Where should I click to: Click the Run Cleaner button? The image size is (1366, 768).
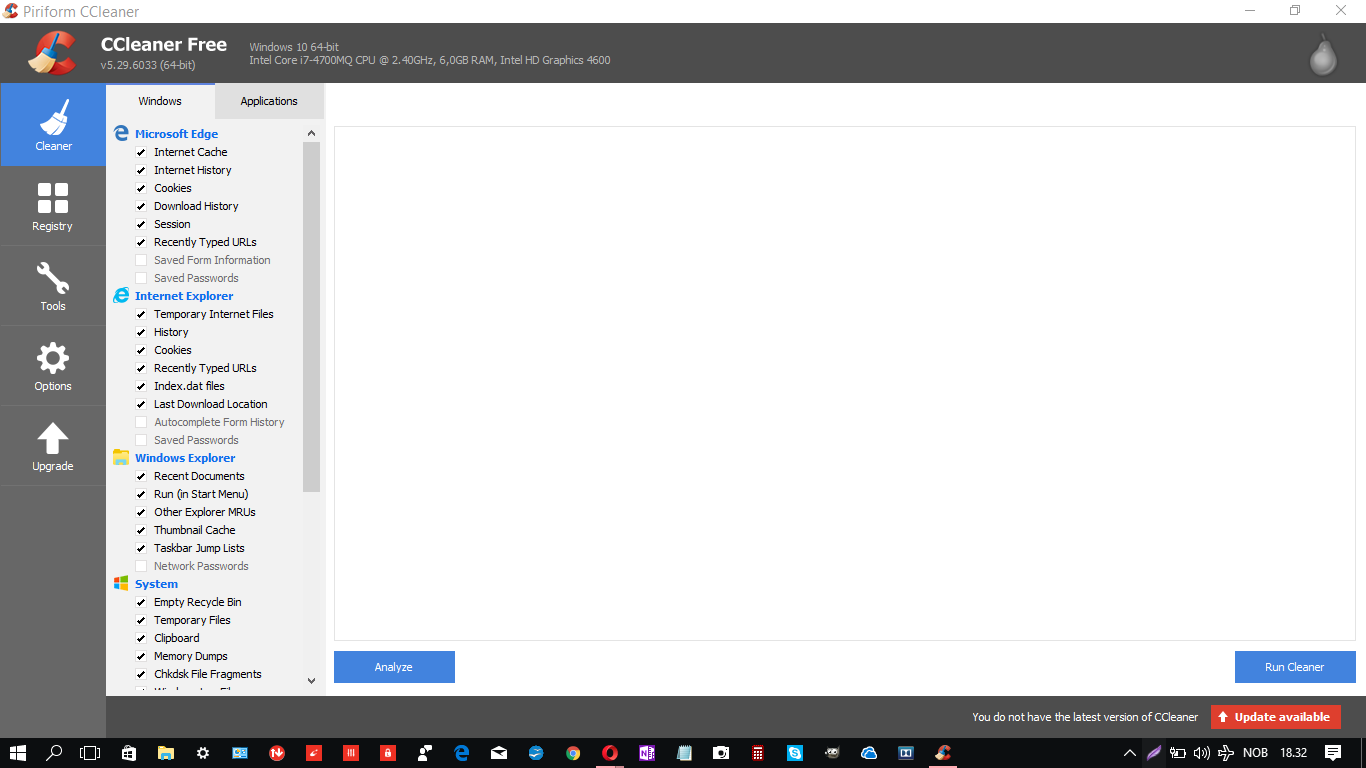click(x=1295, y=667)
